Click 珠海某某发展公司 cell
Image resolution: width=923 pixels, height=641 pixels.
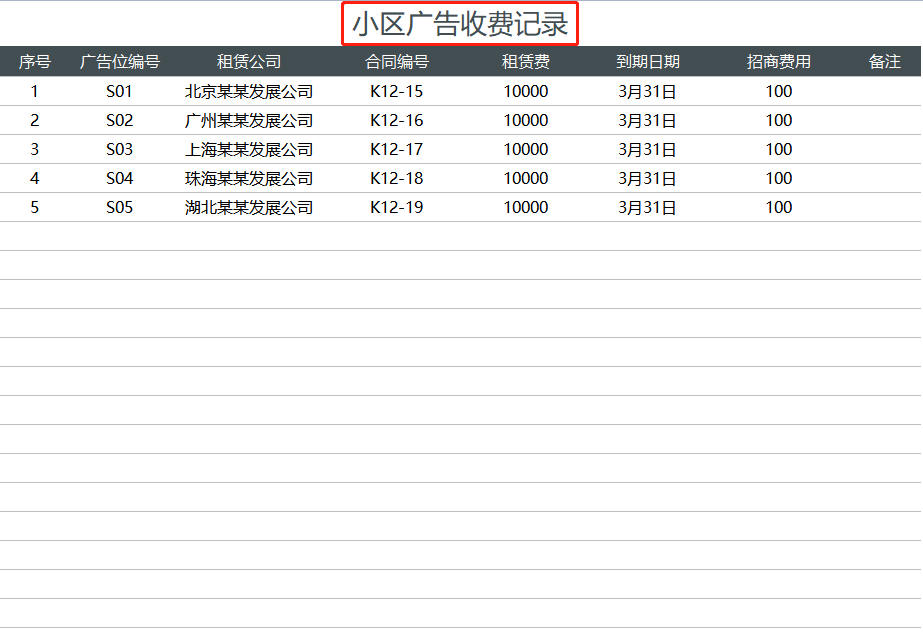tap(247, 178)
